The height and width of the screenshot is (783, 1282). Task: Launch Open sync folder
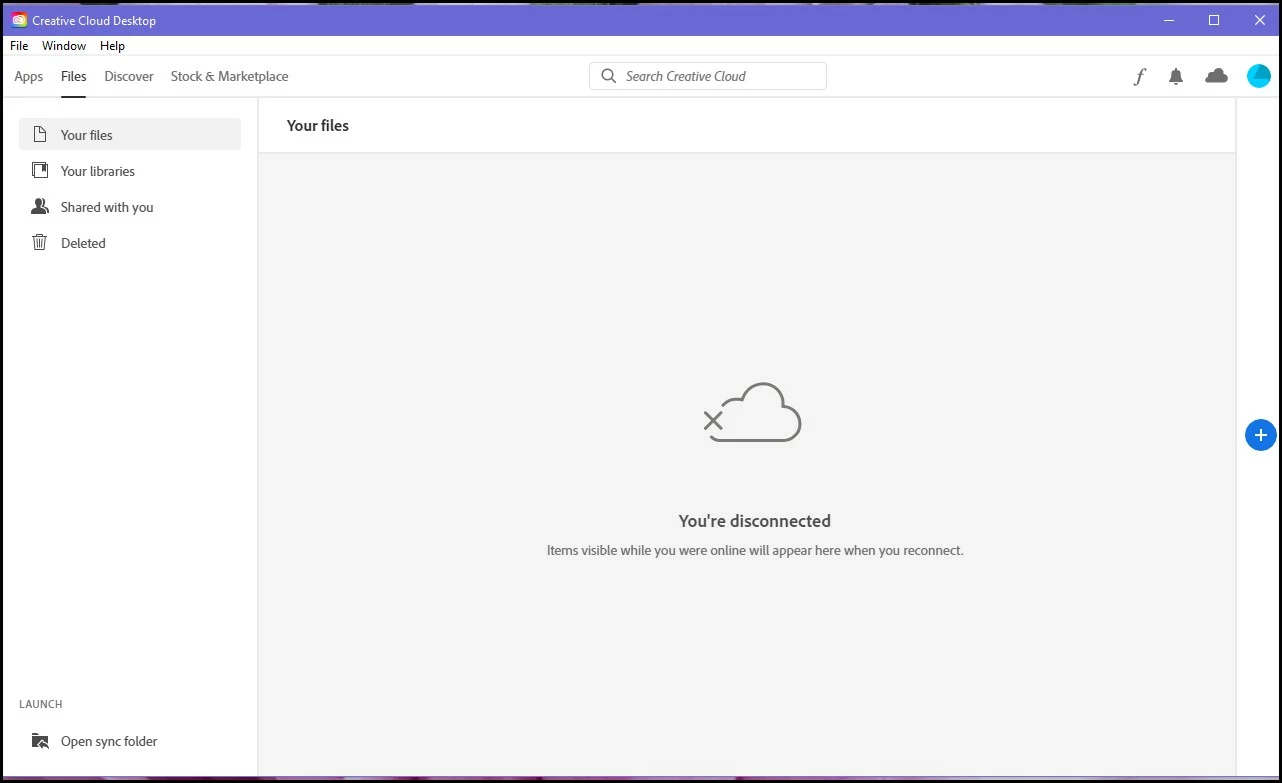click(x=130, y=741)
